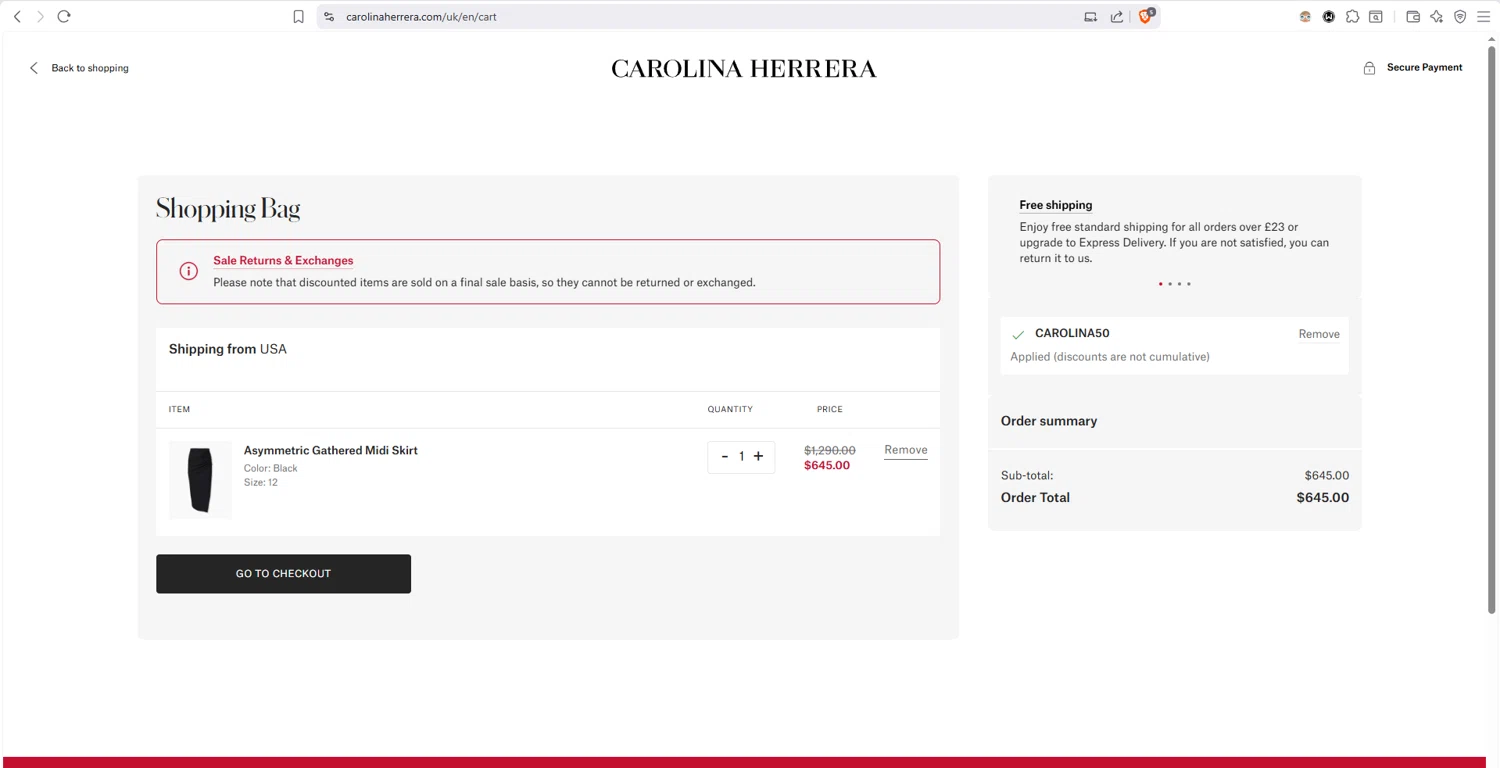The image size is (1500, 768).
Task: Click the Color: Black text
Action: tap(271, 468)
